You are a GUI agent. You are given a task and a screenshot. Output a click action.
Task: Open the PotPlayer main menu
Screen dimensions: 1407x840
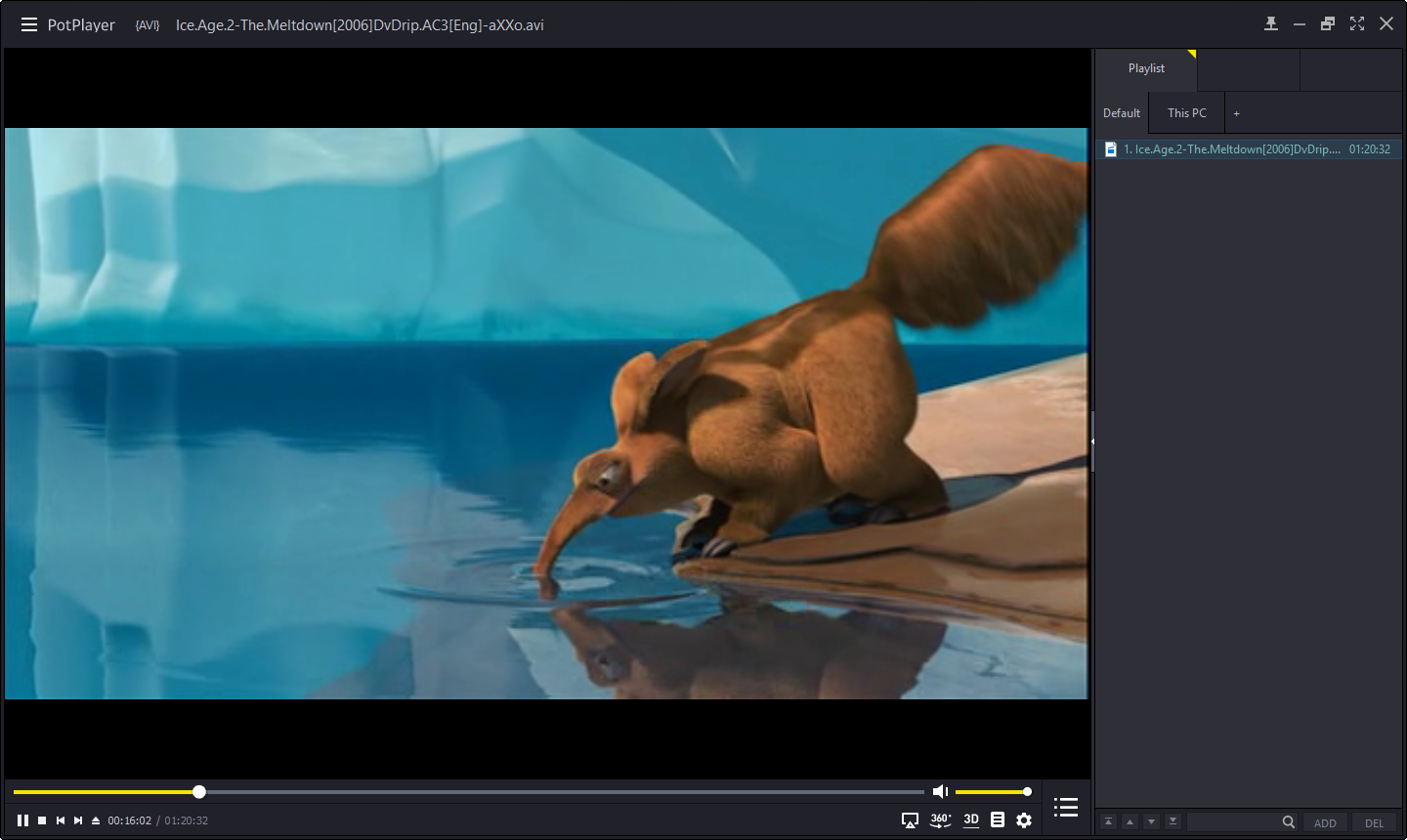(28, 24)
